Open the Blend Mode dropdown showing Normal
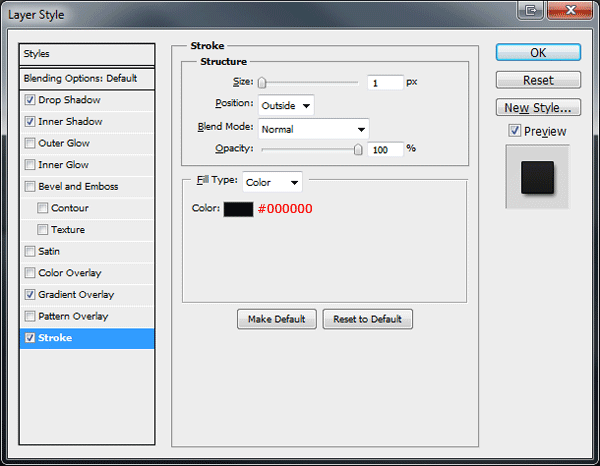Image resolution: width=600 pixels, height=466 pixels. (314, 129)
